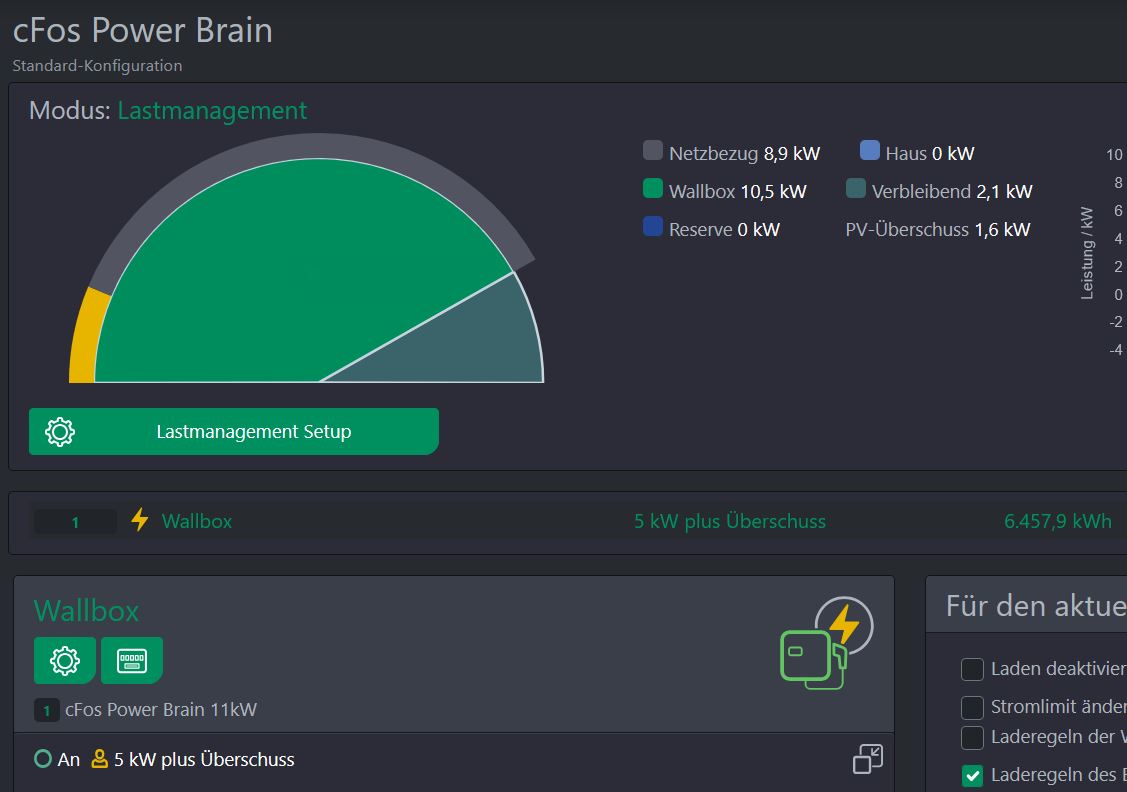Click the cFos Power Brain title
Screen dimensions: 1127x792
[142, 31]
